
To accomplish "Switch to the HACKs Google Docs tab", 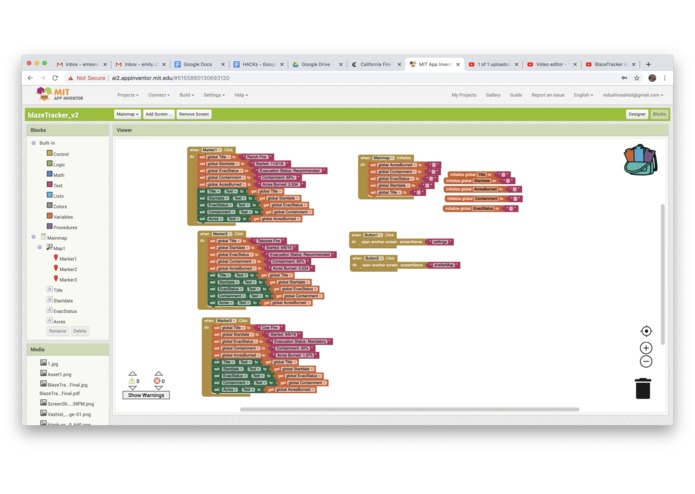I will tap(257, 64).
